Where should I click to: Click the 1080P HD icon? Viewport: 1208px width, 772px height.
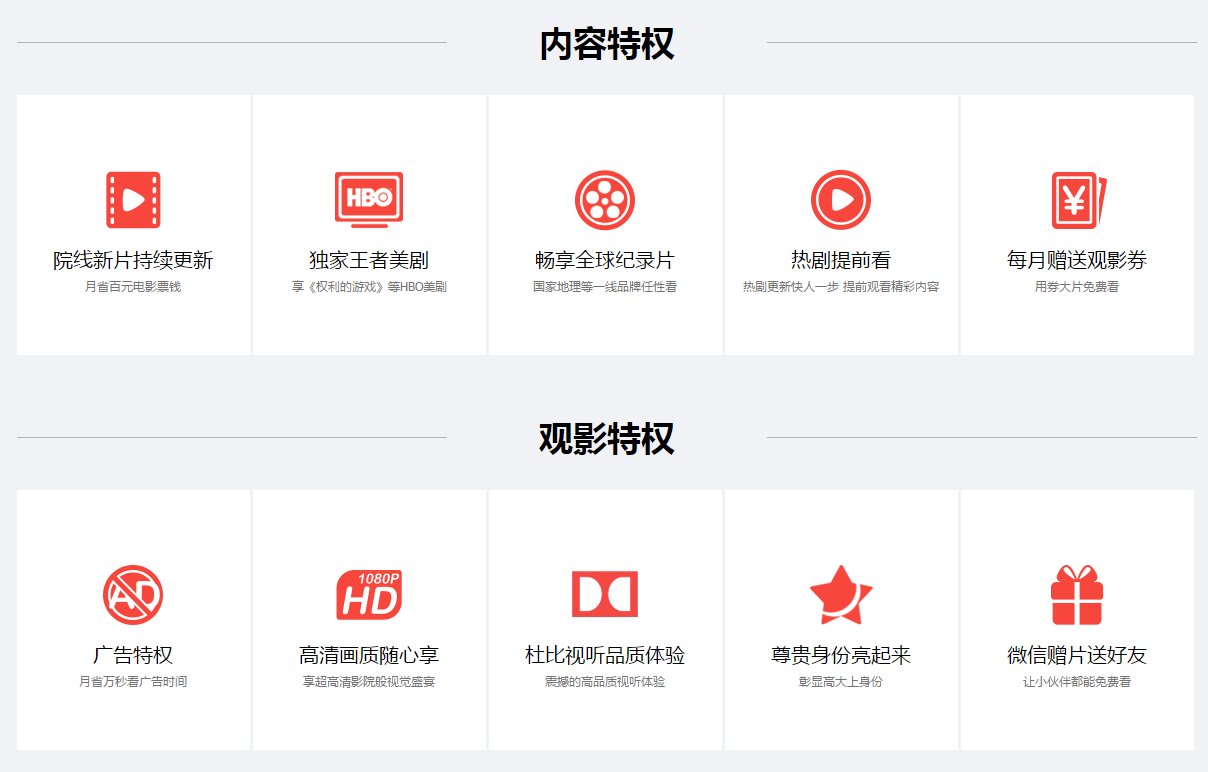pos(369,595)
